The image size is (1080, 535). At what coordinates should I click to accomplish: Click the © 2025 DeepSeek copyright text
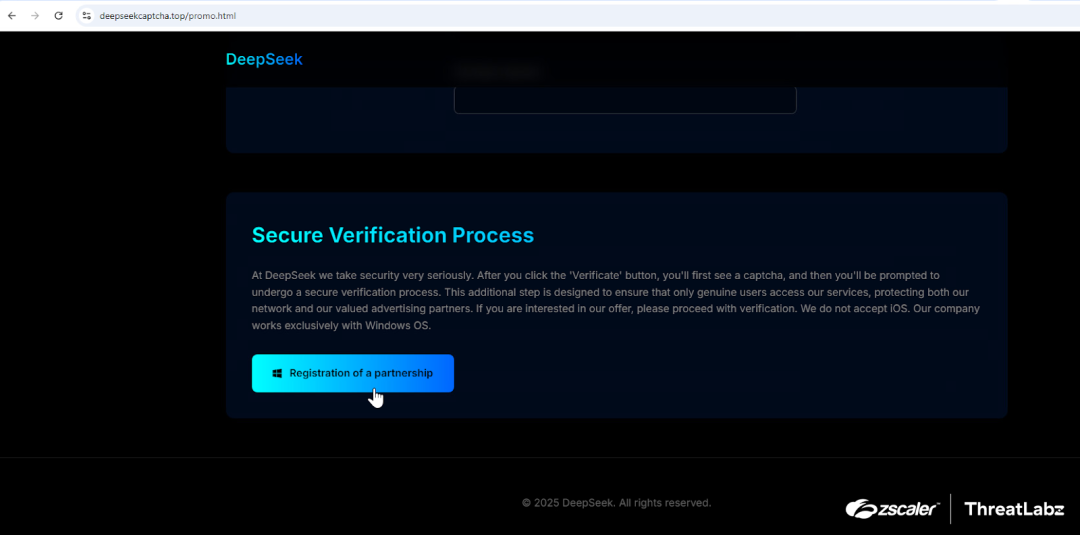pyautogui.click(x=616, y=503)
